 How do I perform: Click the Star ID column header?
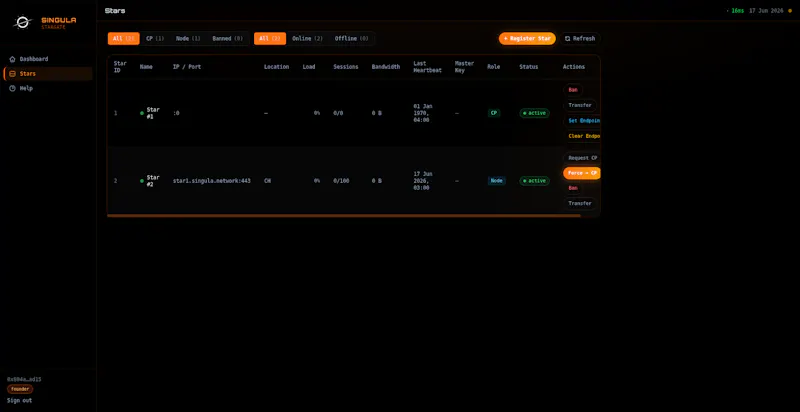(120, 67)
